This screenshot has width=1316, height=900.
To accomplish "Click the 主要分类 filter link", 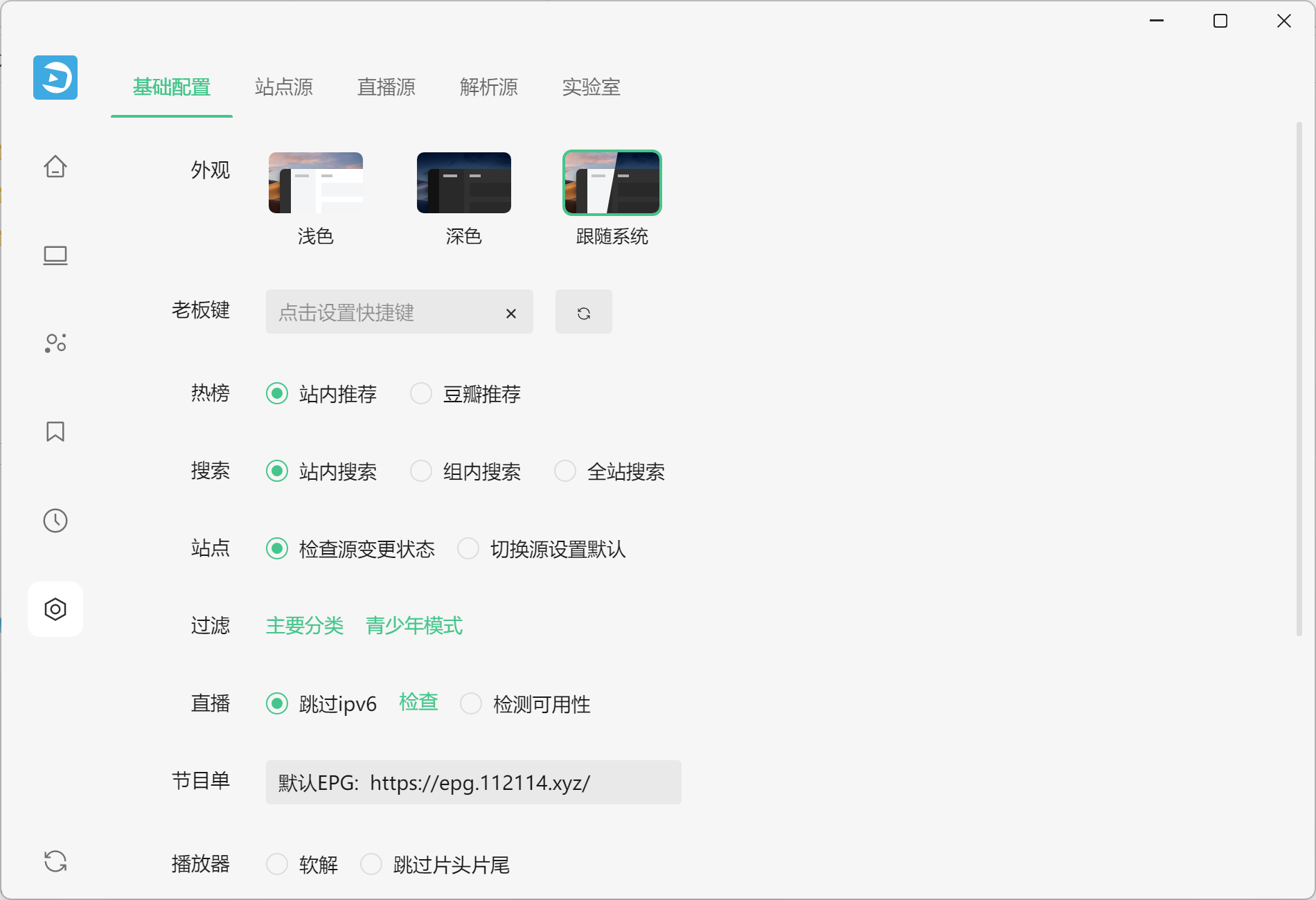I will point(305,626).
